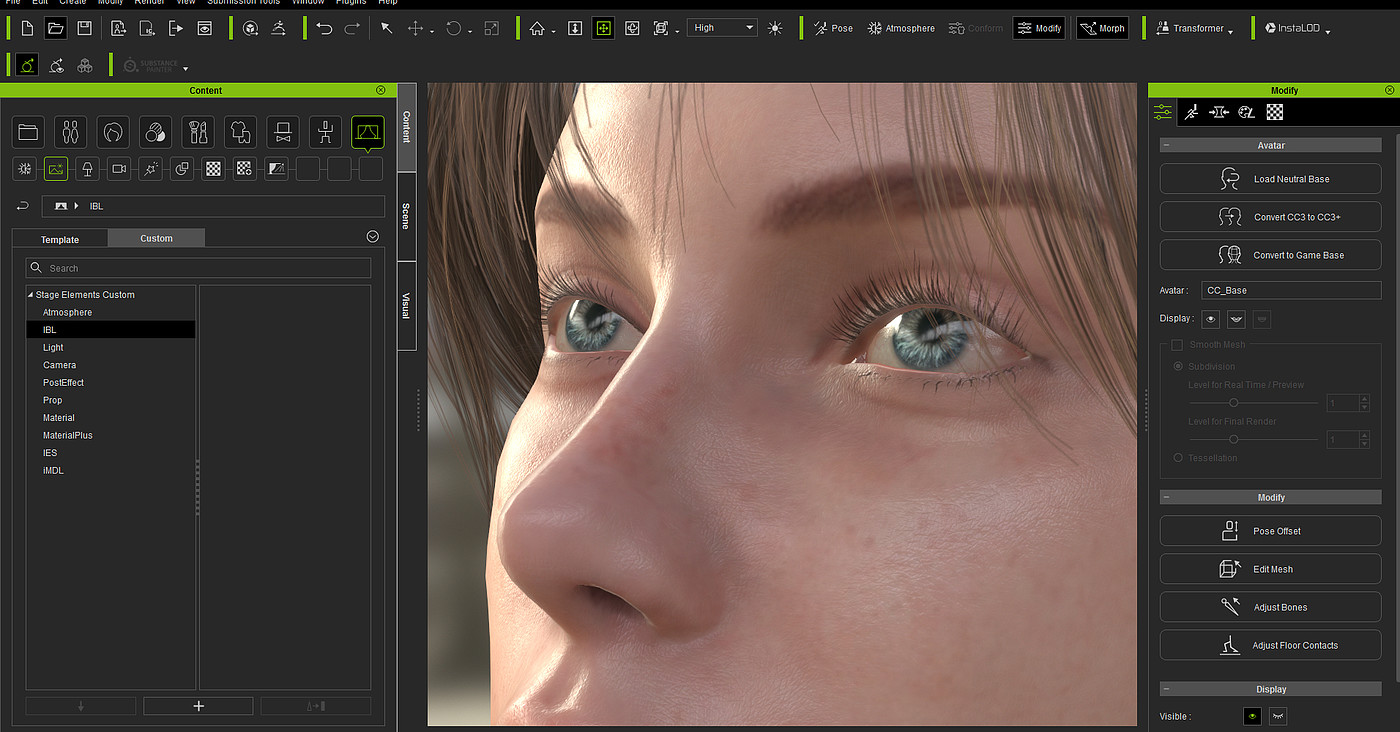
Task: Adjust the Level for Real Time Preview slider
Action: click(1234, 403)
